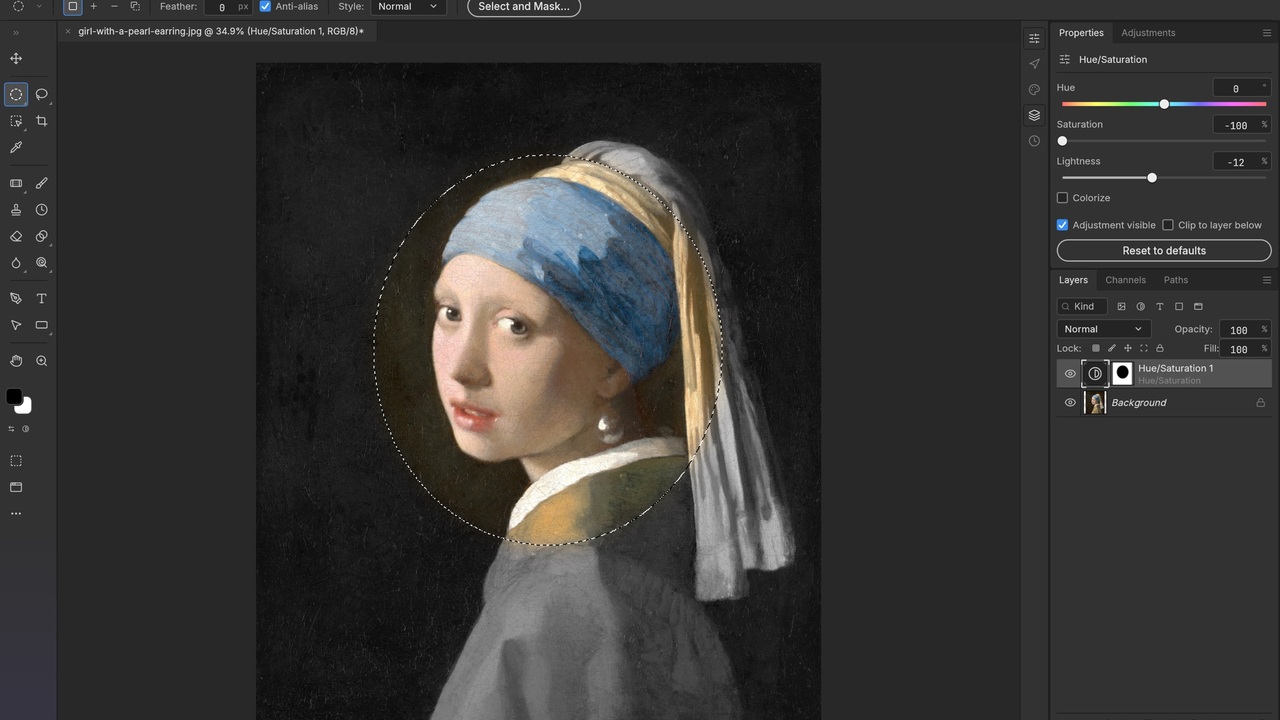Choose the Clone Stamp tool
The height and width of the screenshot is (720, 1280).
[x=16, y=210]
